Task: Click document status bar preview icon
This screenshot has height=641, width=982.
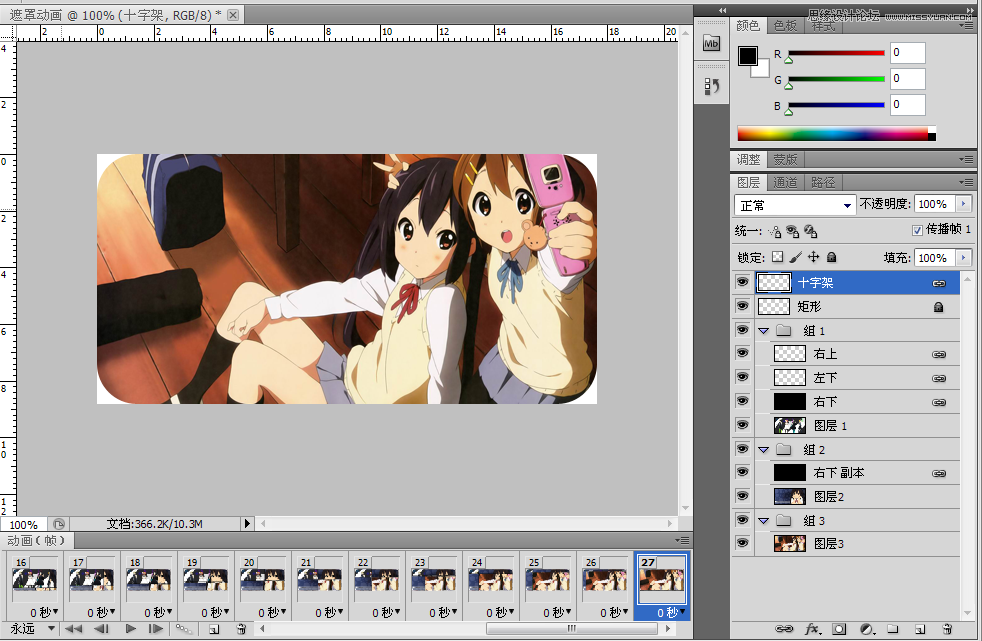Action: [x=59, y=524]
